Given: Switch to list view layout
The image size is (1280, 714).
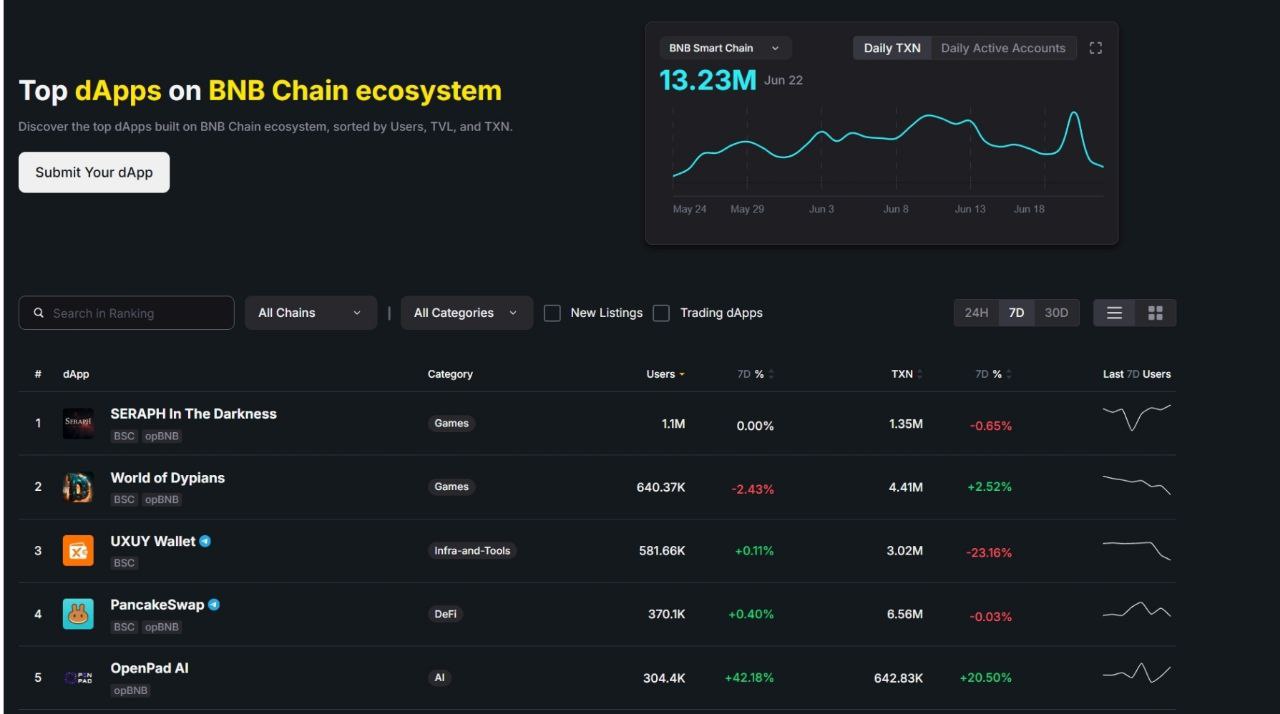Looking at the screenshot, I should coord(1114,313).
